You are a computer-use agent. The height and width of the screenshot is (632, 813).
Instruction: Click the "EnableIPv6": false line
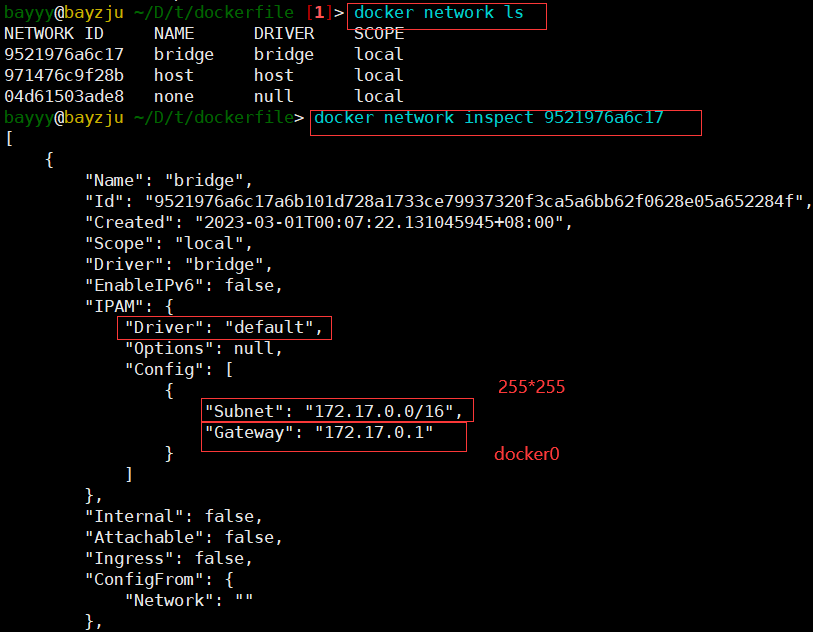(x=183, y=285)
